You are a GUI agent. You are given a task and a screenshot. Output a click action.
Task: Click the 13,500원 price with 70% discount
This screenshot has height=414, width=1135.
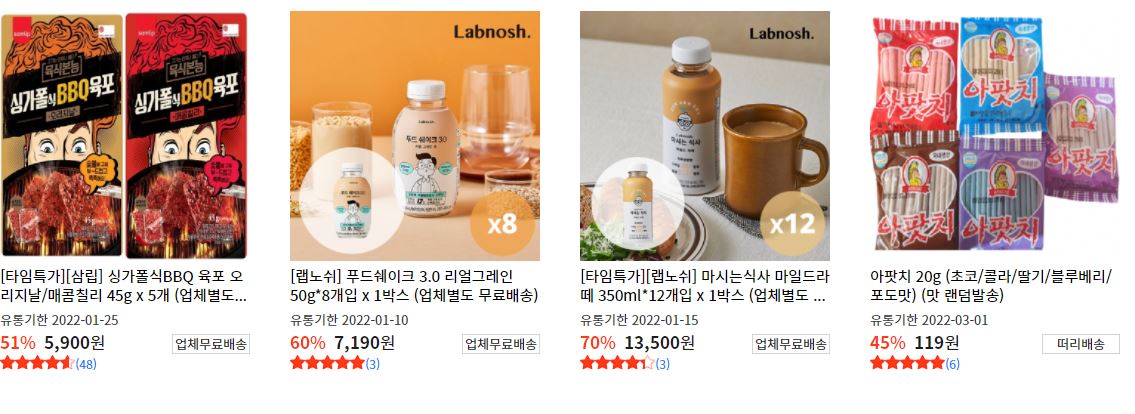[x=659, y=343]
